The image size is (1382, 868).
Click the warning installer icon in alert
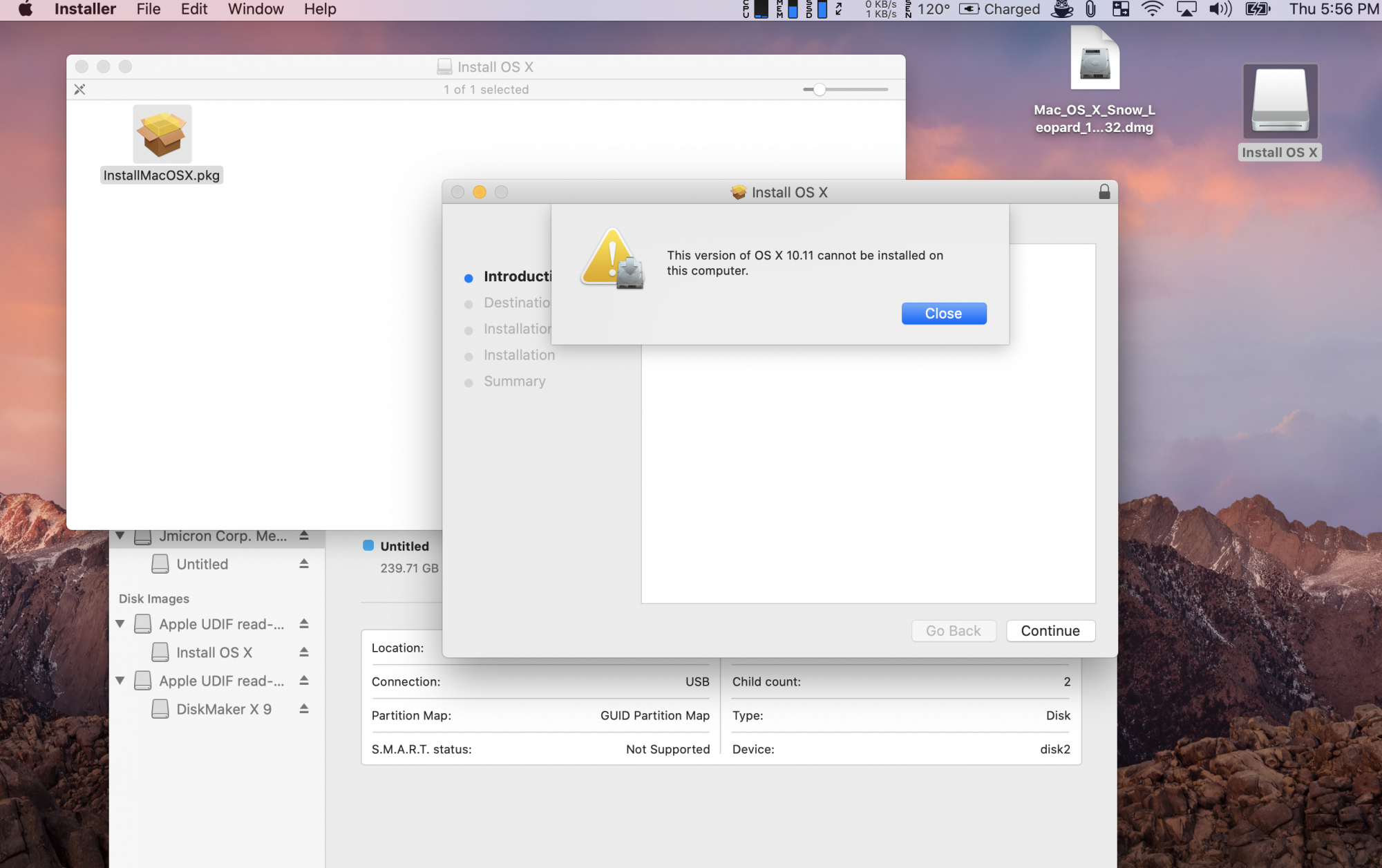click(613, 258)
